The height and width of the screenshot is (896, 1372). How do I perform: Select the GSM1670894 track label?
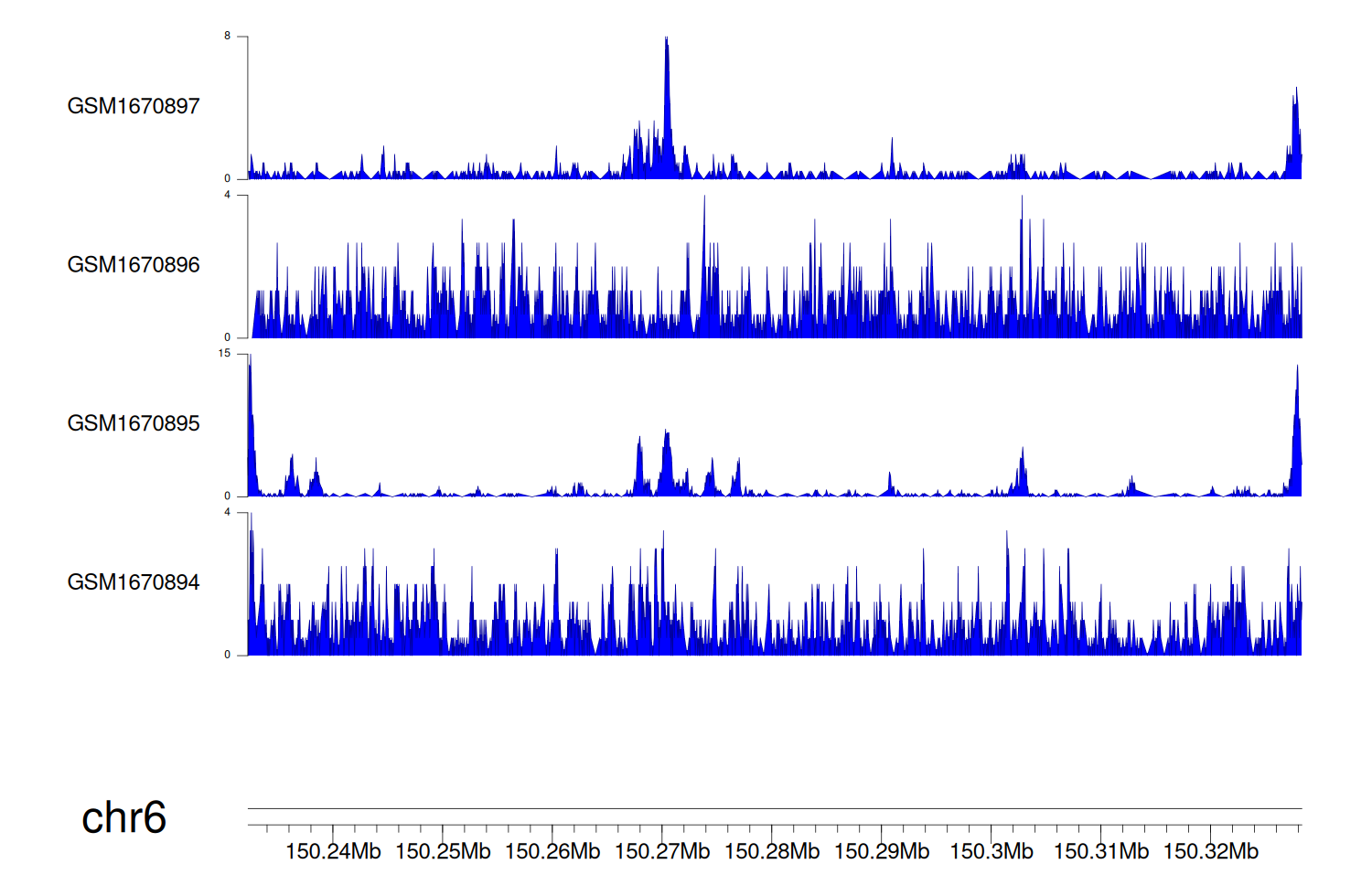tap(134, 582)
